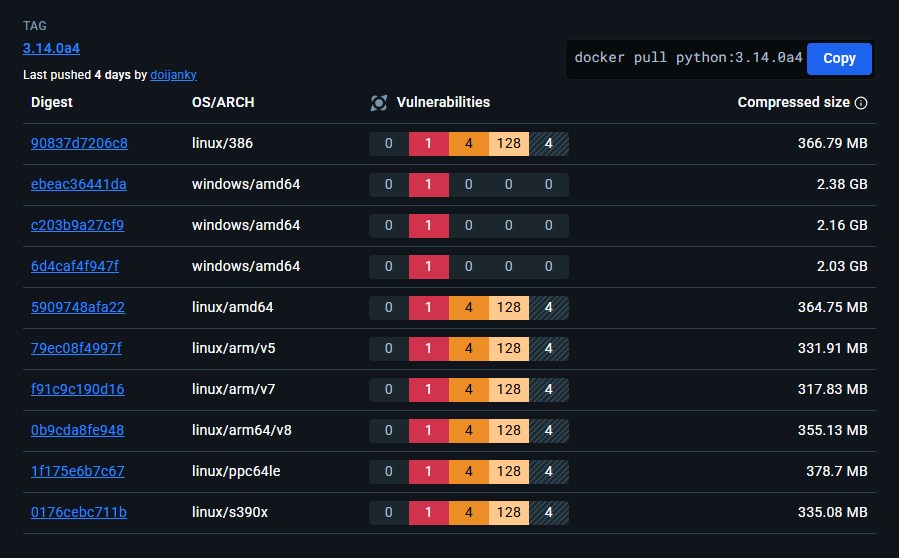Click orange medium badge in linux/amd64 row
The image size is (899, 558).
469,307
